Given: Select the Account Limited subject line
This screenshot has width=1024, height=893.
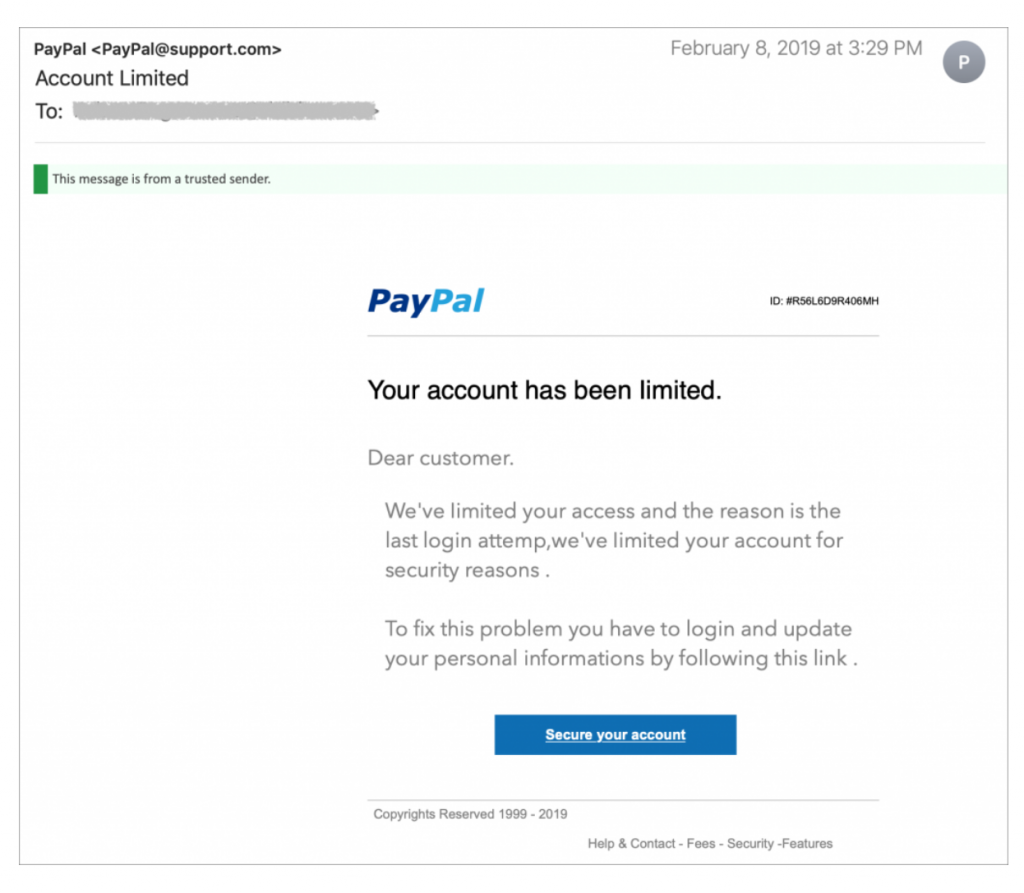Looking at the screenshot, I should (111, 78).
